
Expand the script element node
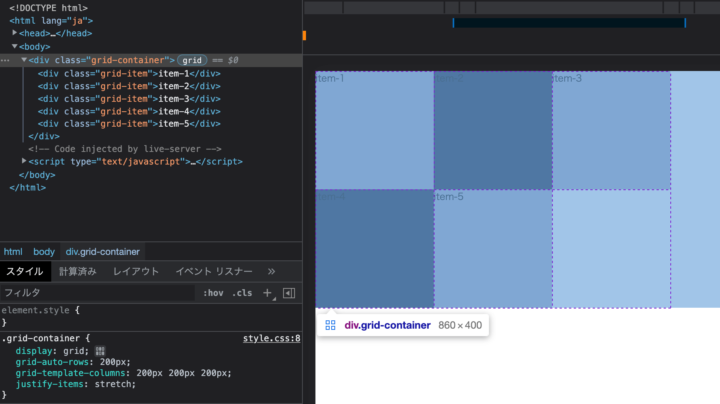pyautogui.click(x=24, y=161)
